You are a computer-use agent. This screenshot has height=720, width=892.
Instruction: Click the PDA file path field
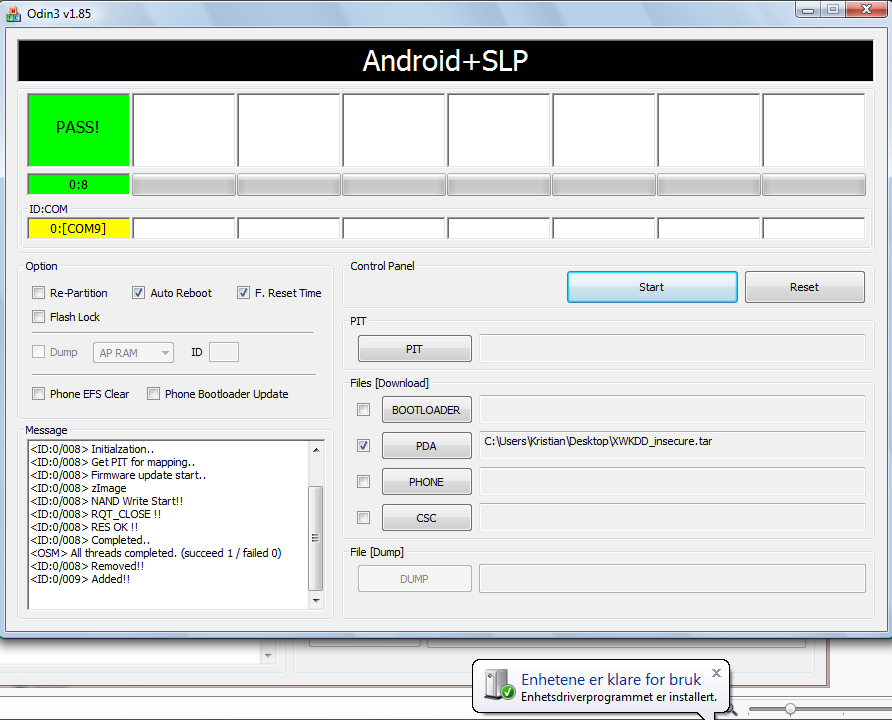(672, 445)
